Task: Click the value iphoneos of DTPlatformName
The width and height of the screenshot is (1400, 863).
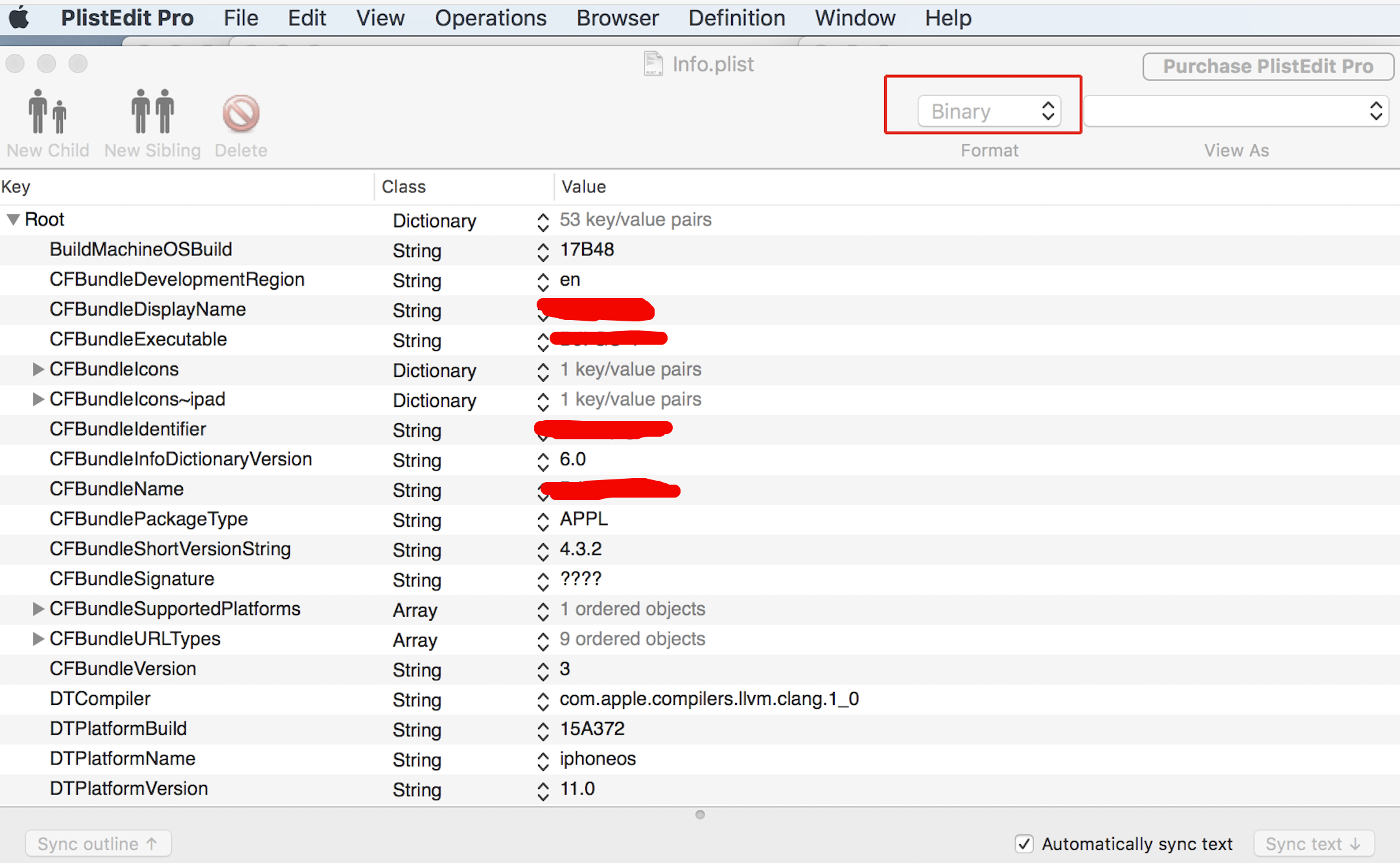Action: (x=598, y=759)
